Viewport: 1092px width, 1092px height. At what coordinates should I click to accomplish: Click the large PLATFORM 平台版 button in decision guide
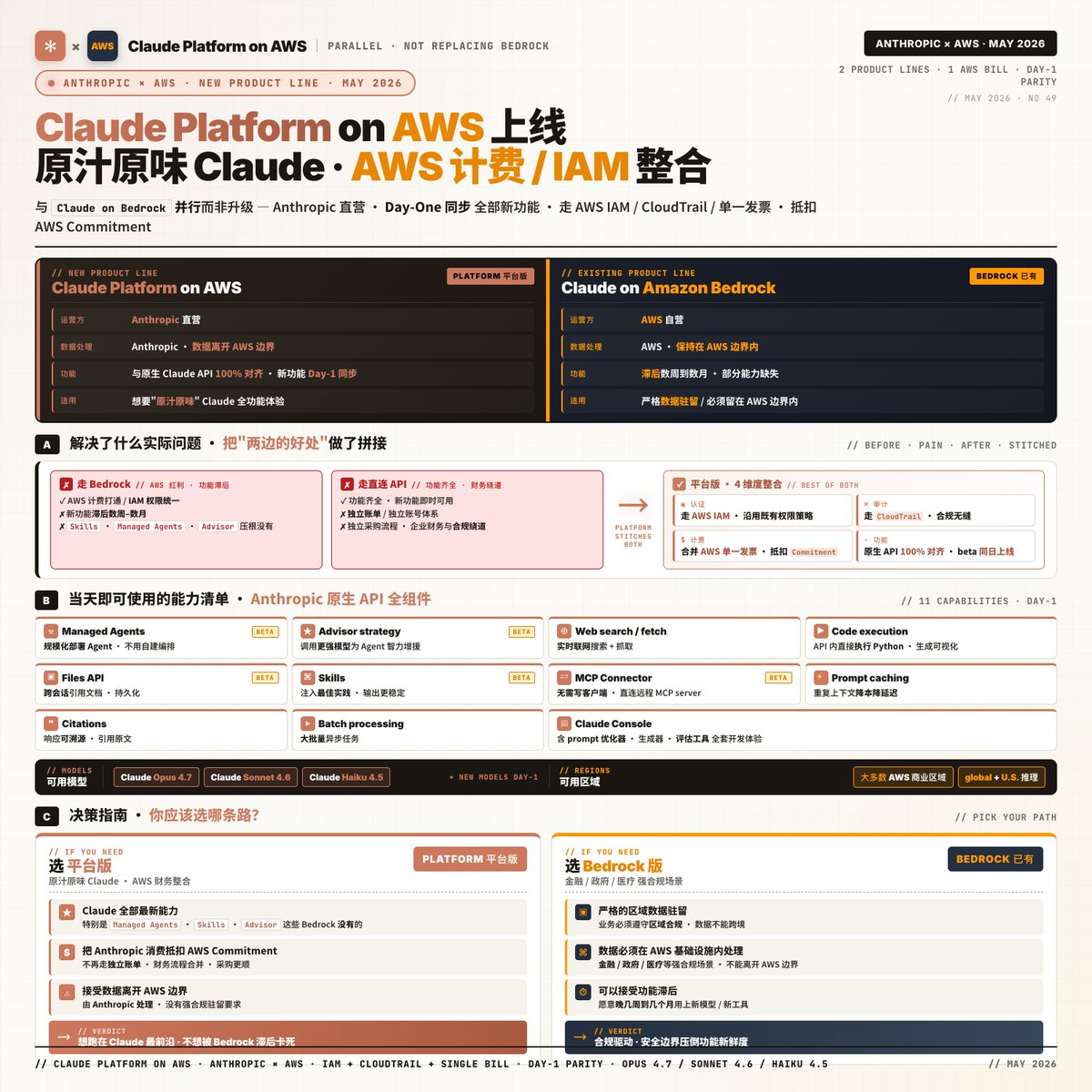tap(470, 859)
